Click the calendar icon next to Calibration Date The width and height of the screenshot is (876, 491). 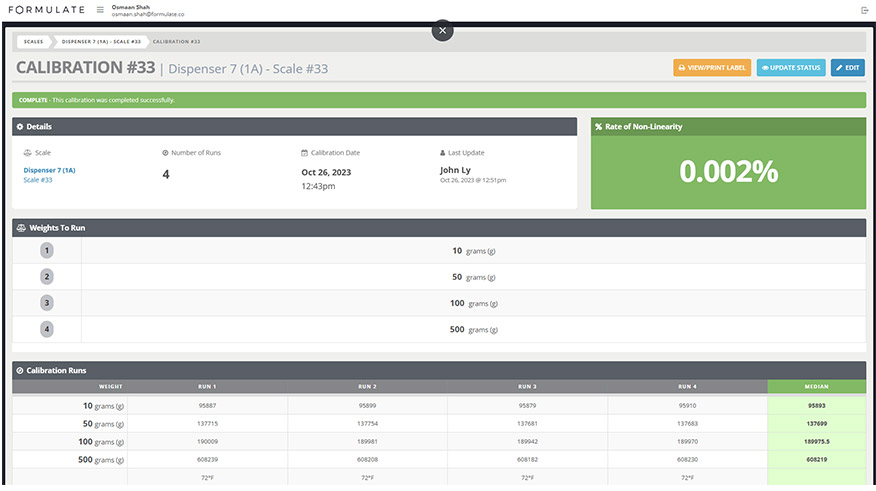point(304,153)
